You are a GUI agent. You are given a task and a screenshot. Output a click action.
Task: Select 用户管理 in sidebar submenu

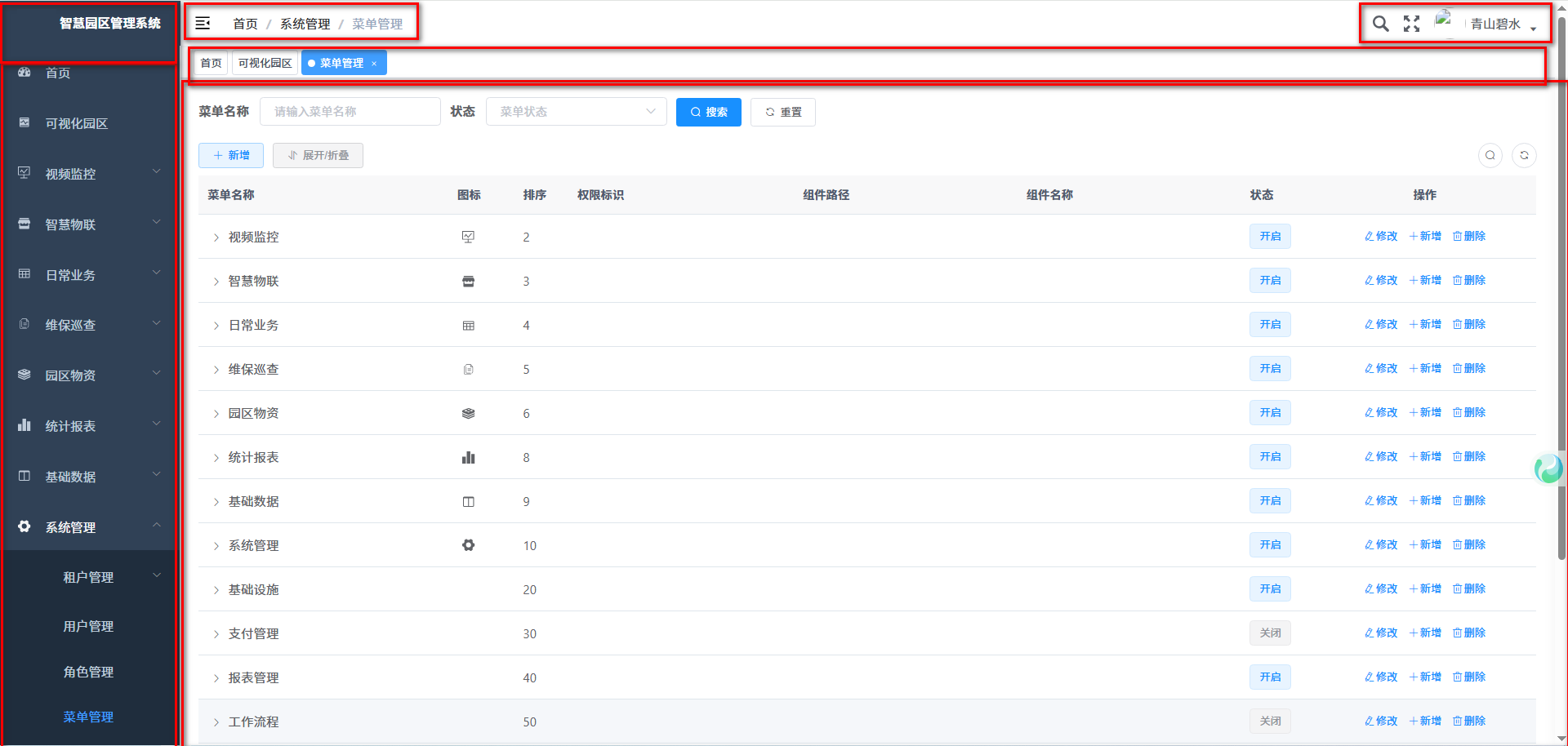pyautogui.click(x=88, y=626)
